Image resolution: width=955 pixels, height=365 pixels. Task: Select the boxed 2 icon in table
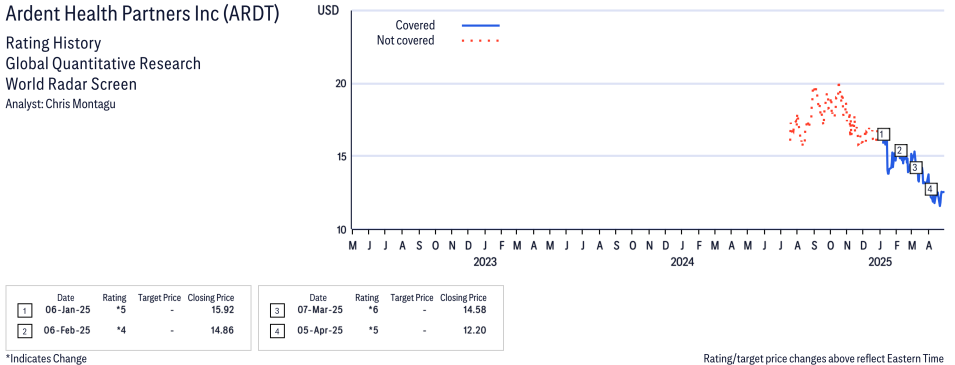coord(24,331)
